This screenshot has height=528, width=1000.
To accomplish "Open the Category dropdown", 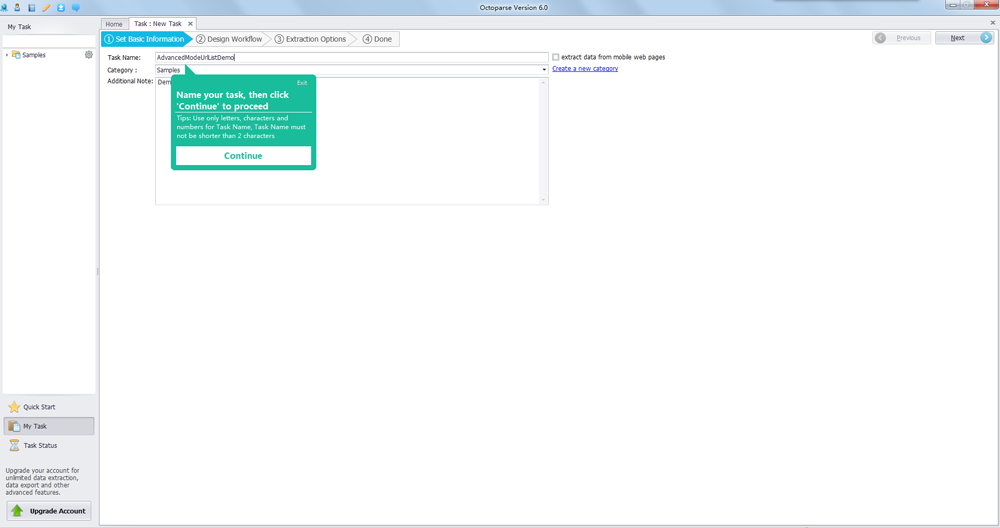I will [x=544, y=70].
